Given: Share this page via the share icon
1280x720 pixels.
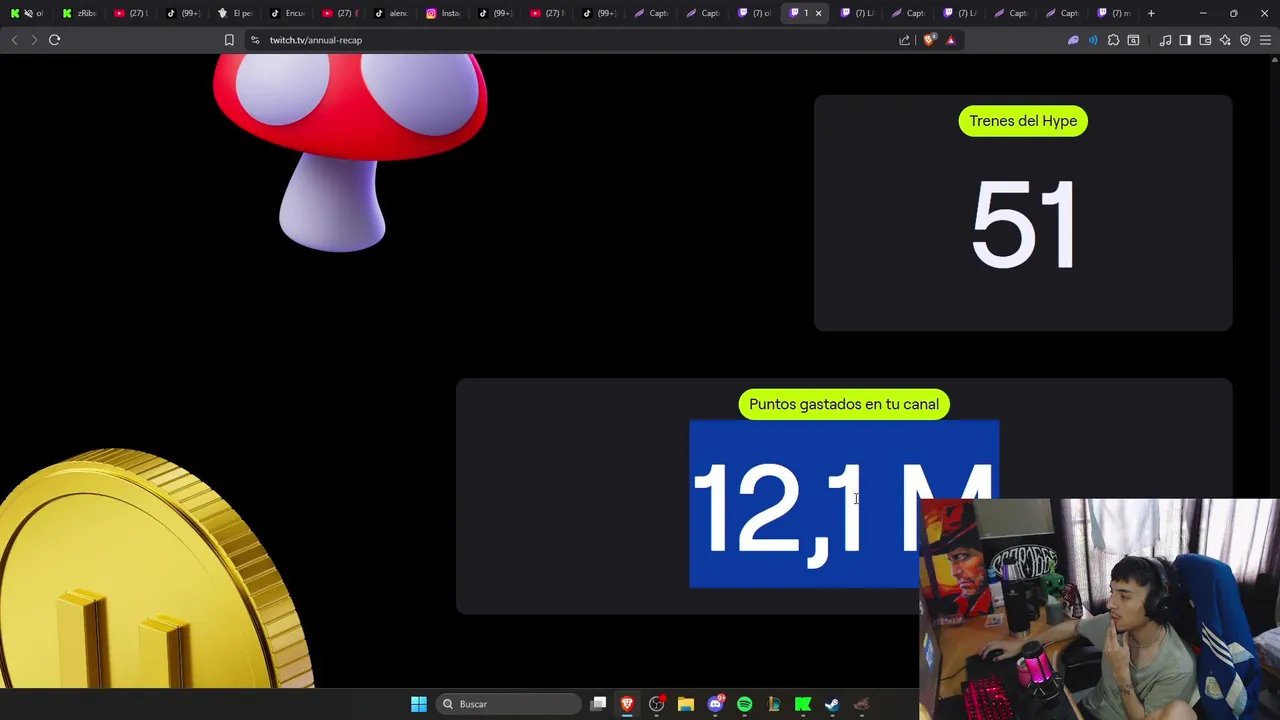Looking at the screenshot, I should click(x=905, y=40).
